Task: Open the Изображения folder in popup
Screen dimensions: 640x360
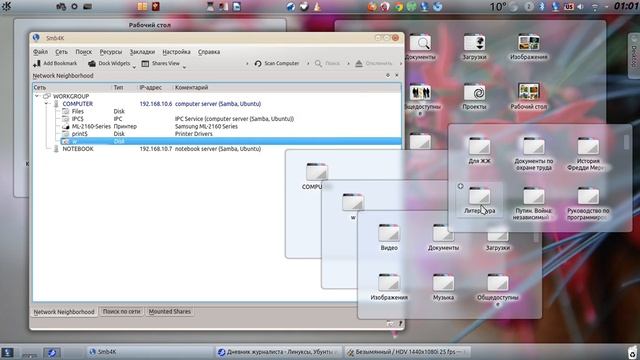Action: coord(389,287)
